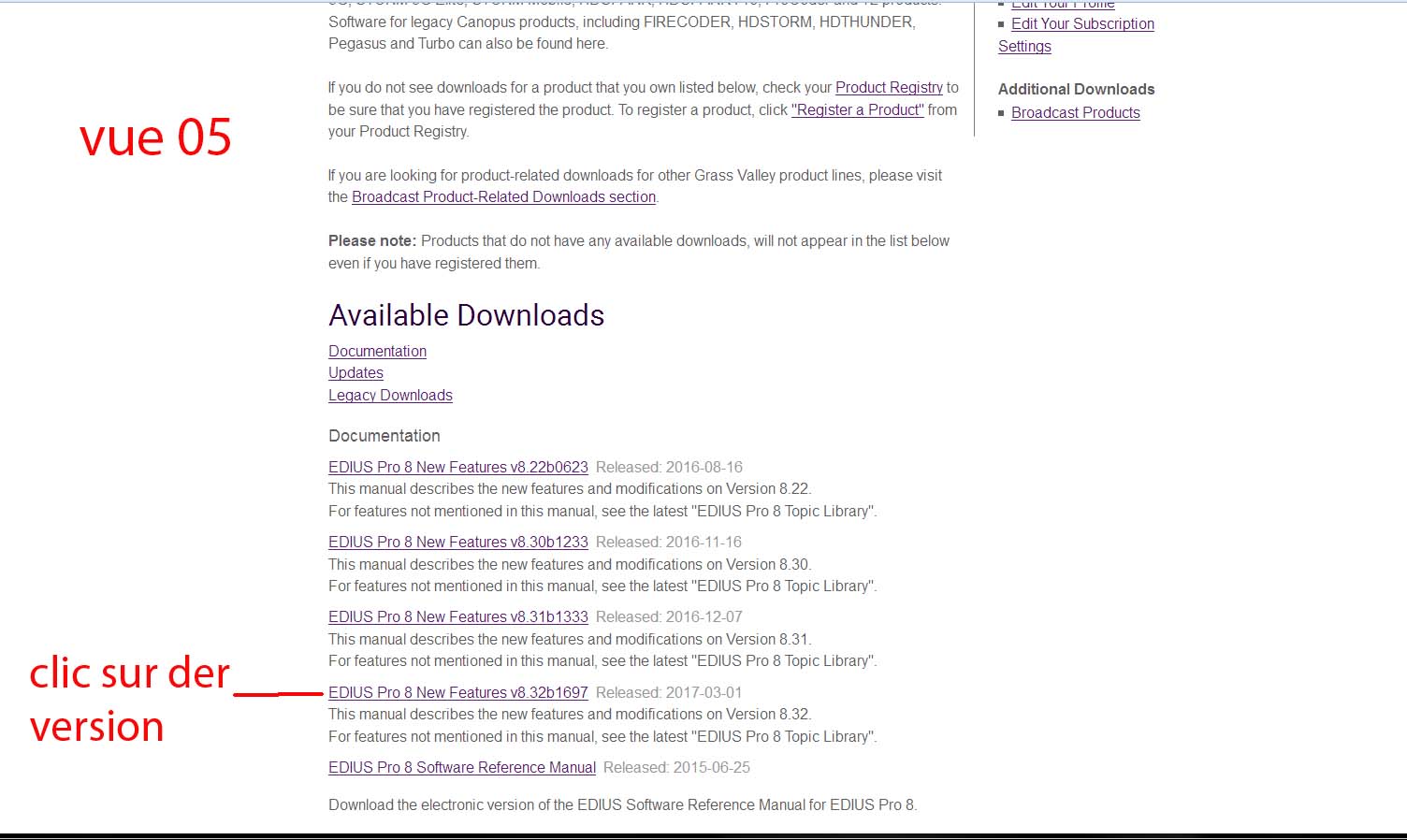This screenshot has height=840, width=1407.
Task: Open EDIUS Pro 8 New Features v8.32b1697
Action: point(458,692)
